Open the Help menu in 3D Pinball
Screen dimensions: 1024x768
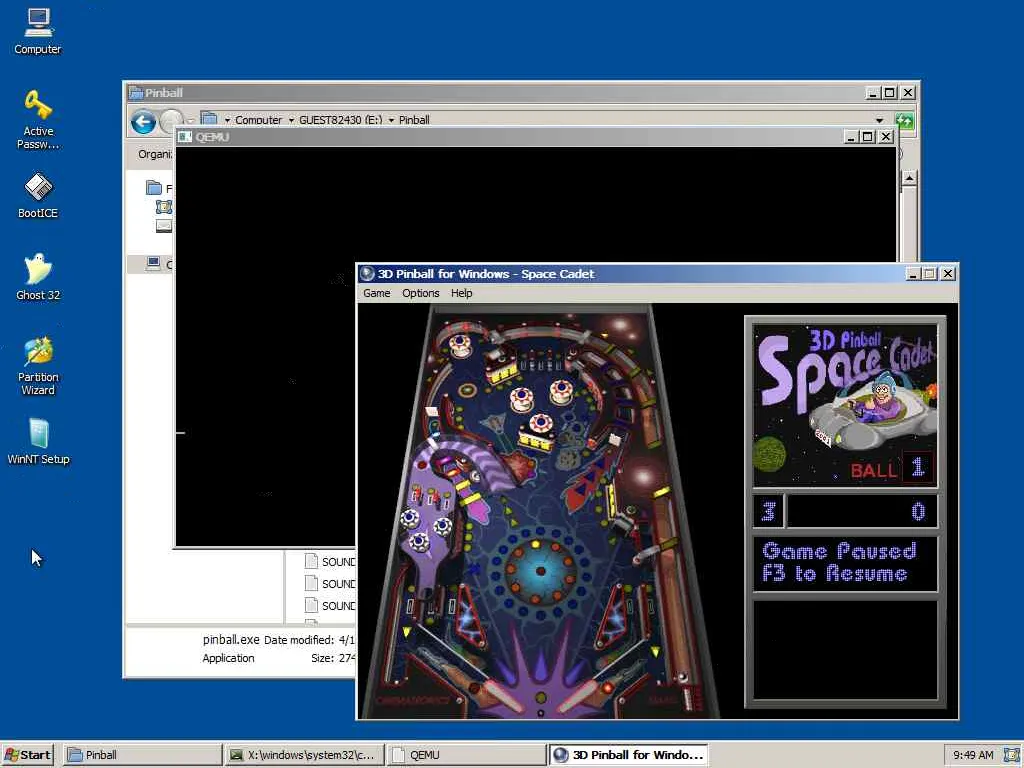pyautogui.click(x=462, y=293)
